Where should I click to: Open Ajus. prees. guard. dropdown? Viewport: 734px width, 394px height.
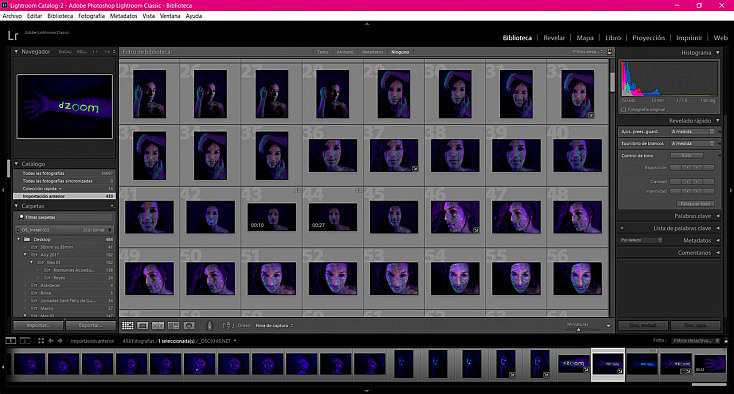(693, 131)
